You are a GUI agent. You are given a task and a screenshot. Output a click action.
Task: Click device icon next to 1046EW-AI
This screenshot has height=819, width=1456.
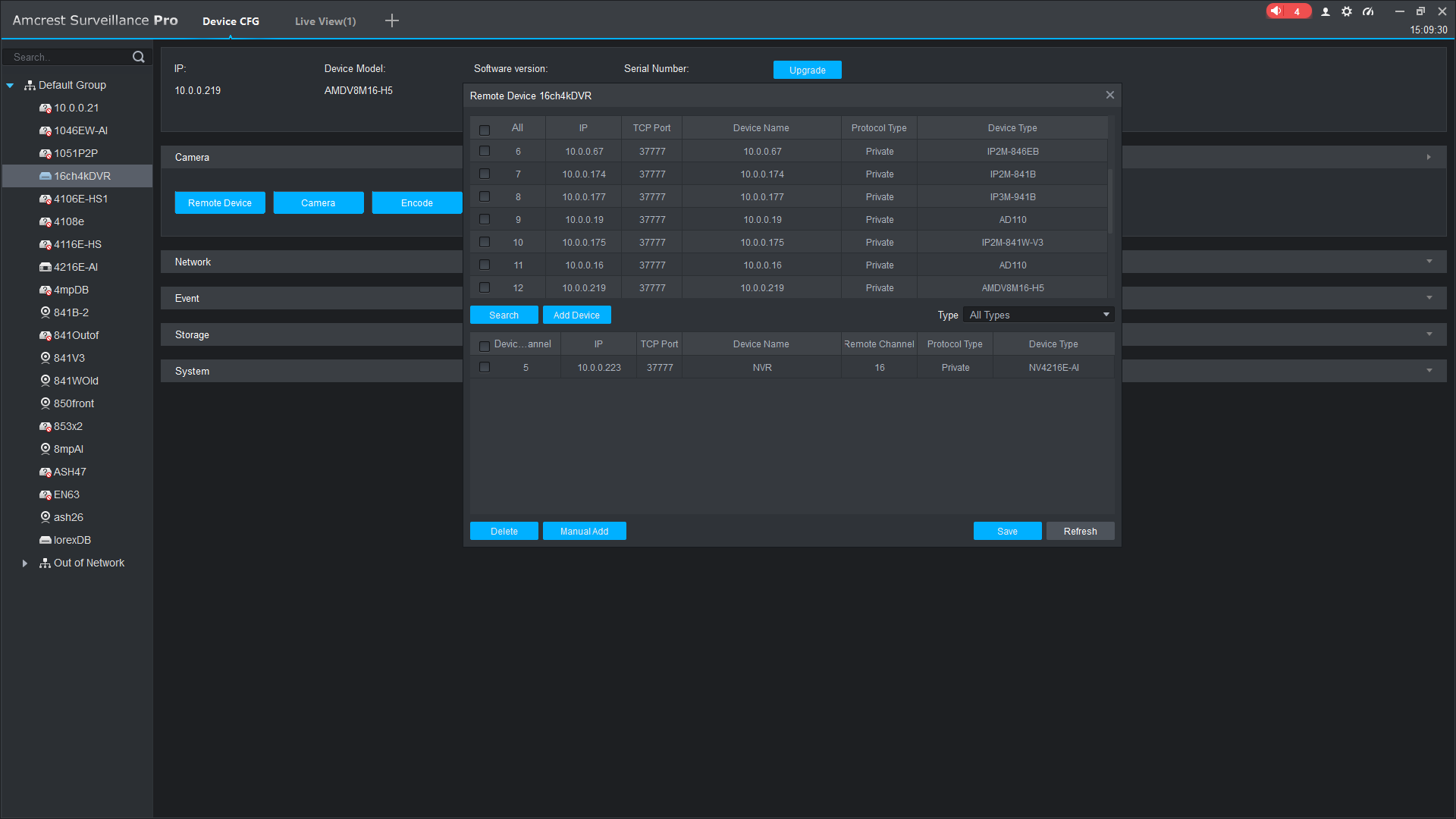(x=45, y=130)
